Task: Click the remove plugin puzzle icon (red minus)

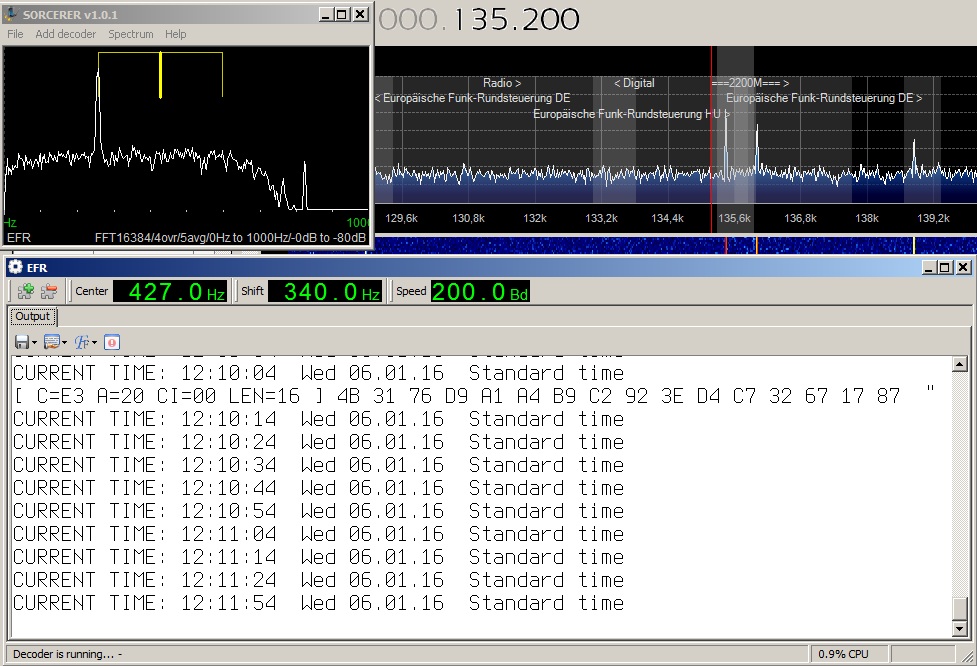Action: (x=49, y=291)
